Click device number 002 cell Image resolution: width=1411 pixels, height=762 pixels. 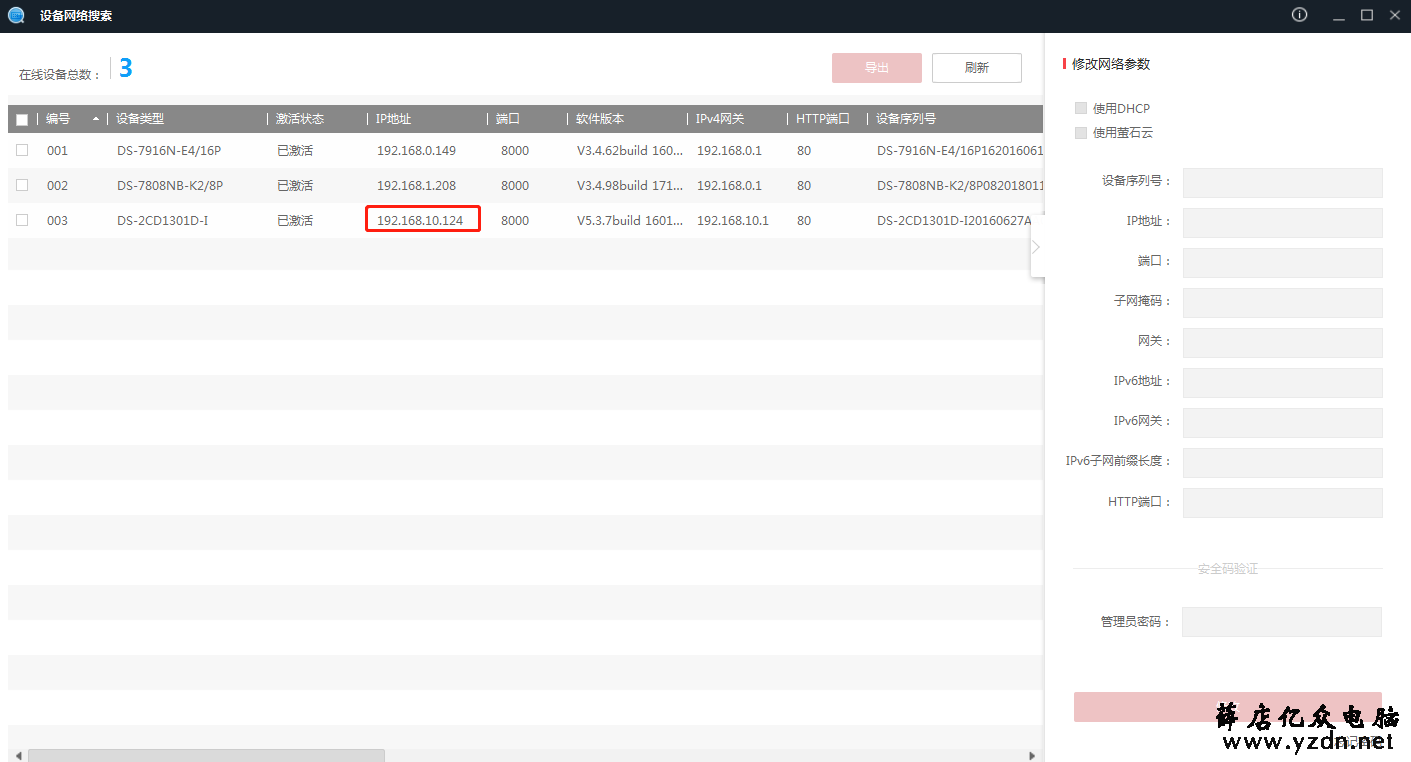click(x=57, y=185)
